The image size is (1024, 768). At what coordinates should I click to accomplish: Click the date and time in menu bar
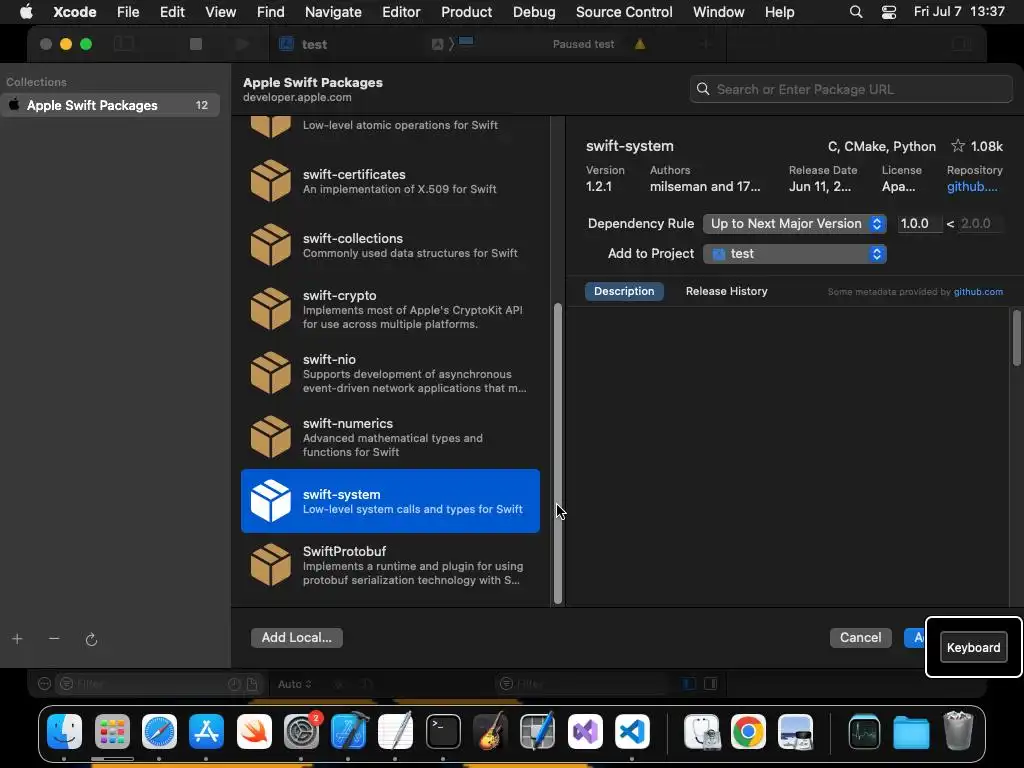(x=959, y=12)
